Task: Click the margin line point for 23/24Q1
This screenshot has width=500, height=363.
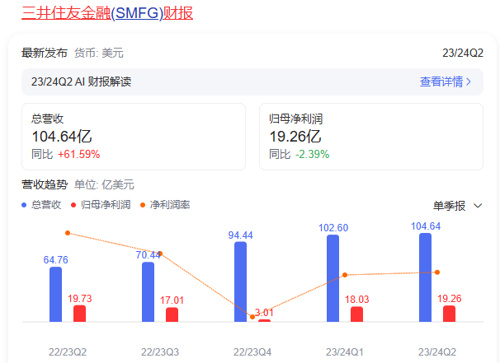Action: [345, 275]
